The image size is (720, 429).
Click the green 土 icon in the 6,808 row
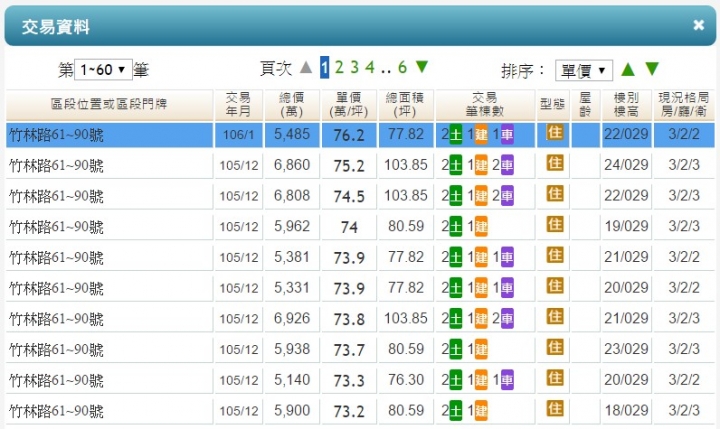pyautogui.click(x=456, y=196)
